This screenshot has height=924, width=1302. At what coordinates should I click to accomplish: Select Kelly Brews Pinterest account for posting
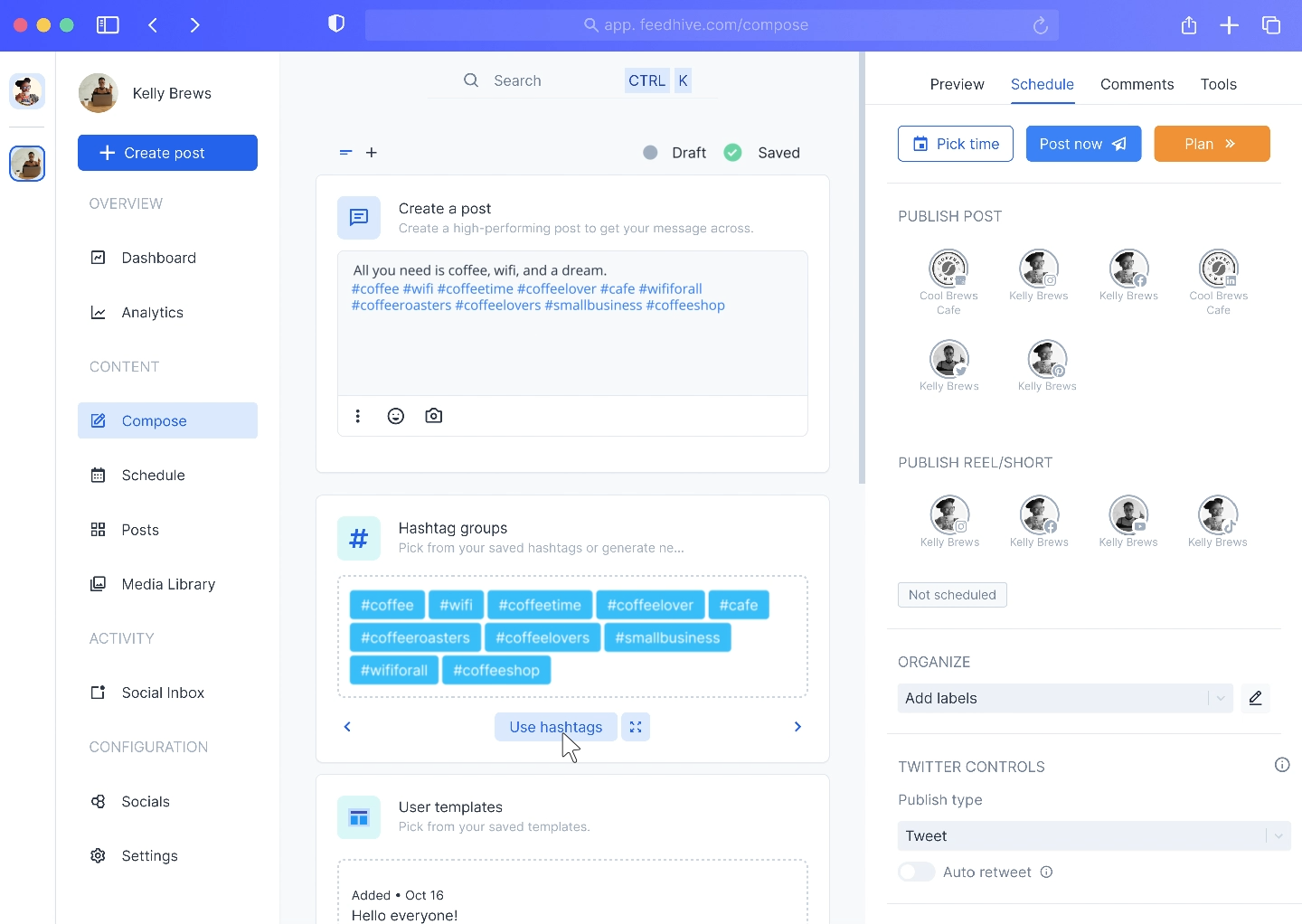point(1047,359)
